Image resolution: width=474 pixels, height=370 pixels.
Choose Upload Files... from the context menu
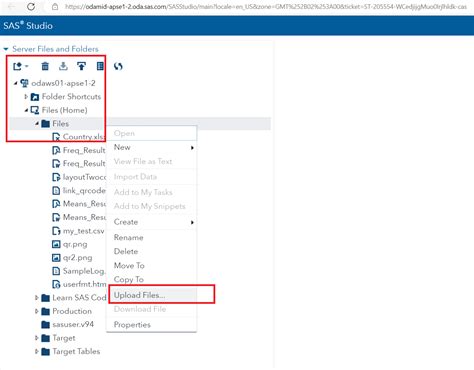point(152,295)
